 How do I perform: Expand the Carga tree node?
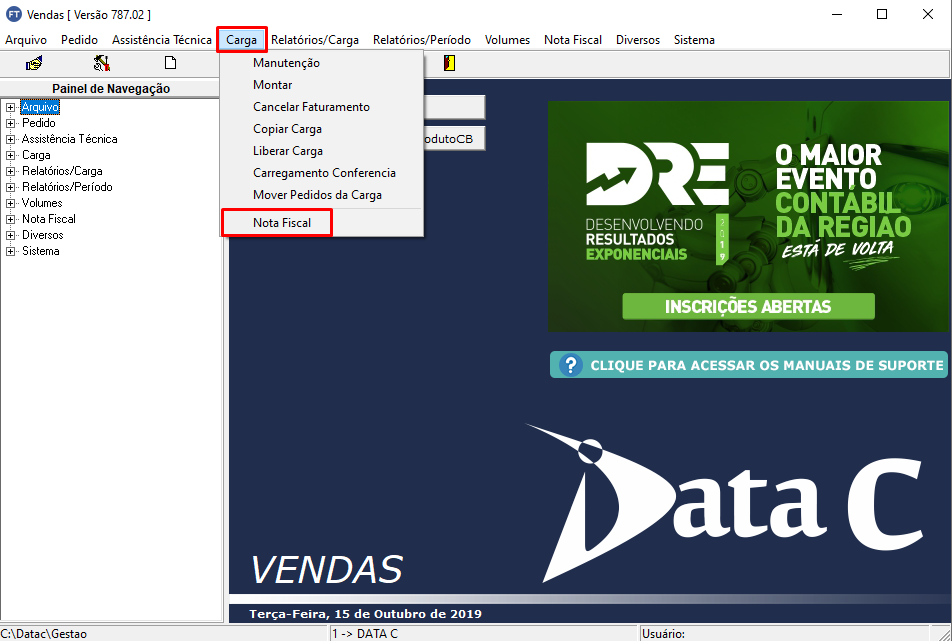10,155
